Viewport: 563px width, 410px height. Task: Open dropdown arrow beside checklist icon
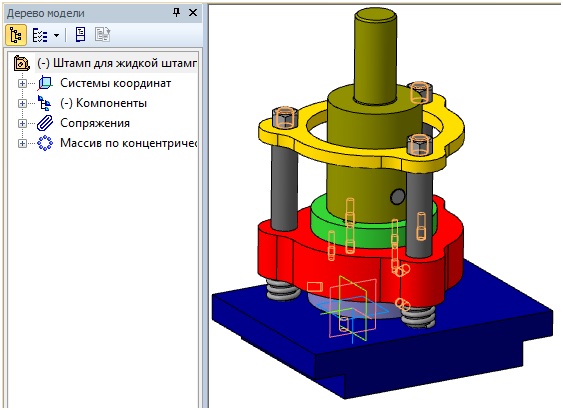[x=56, y=36]
